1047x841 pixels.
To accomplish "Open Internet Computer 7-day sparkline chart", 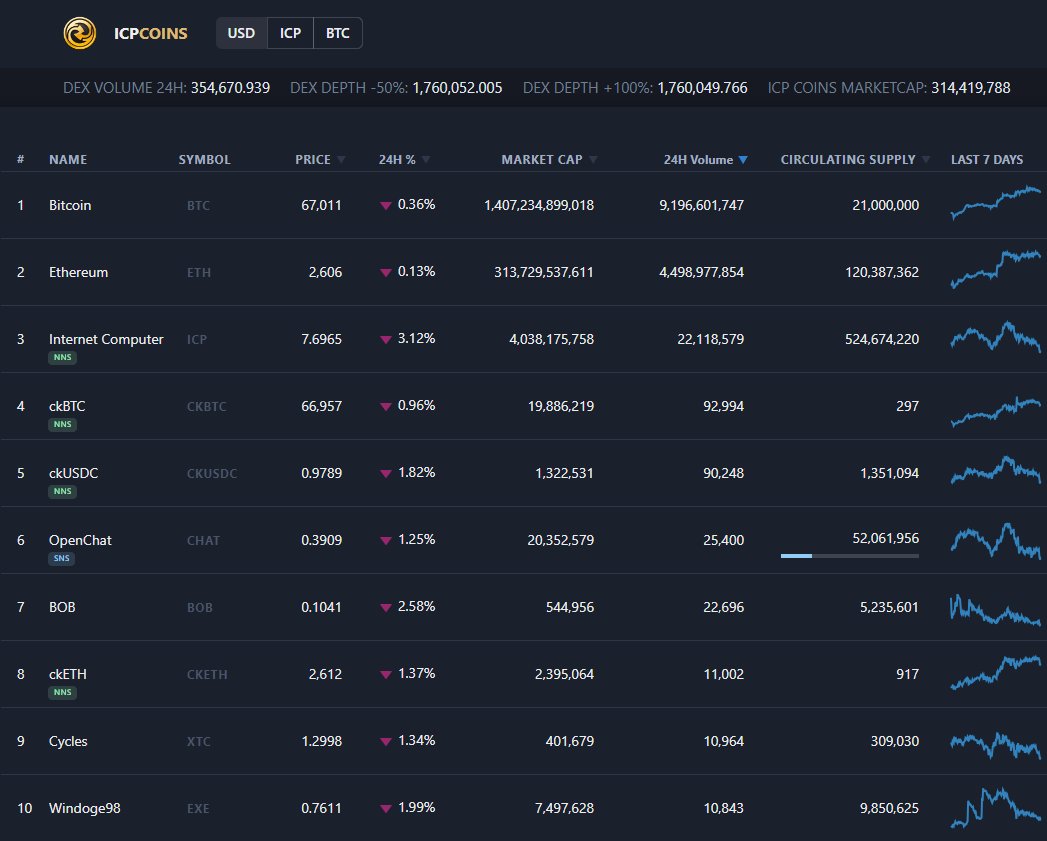I will coord(995,337).
